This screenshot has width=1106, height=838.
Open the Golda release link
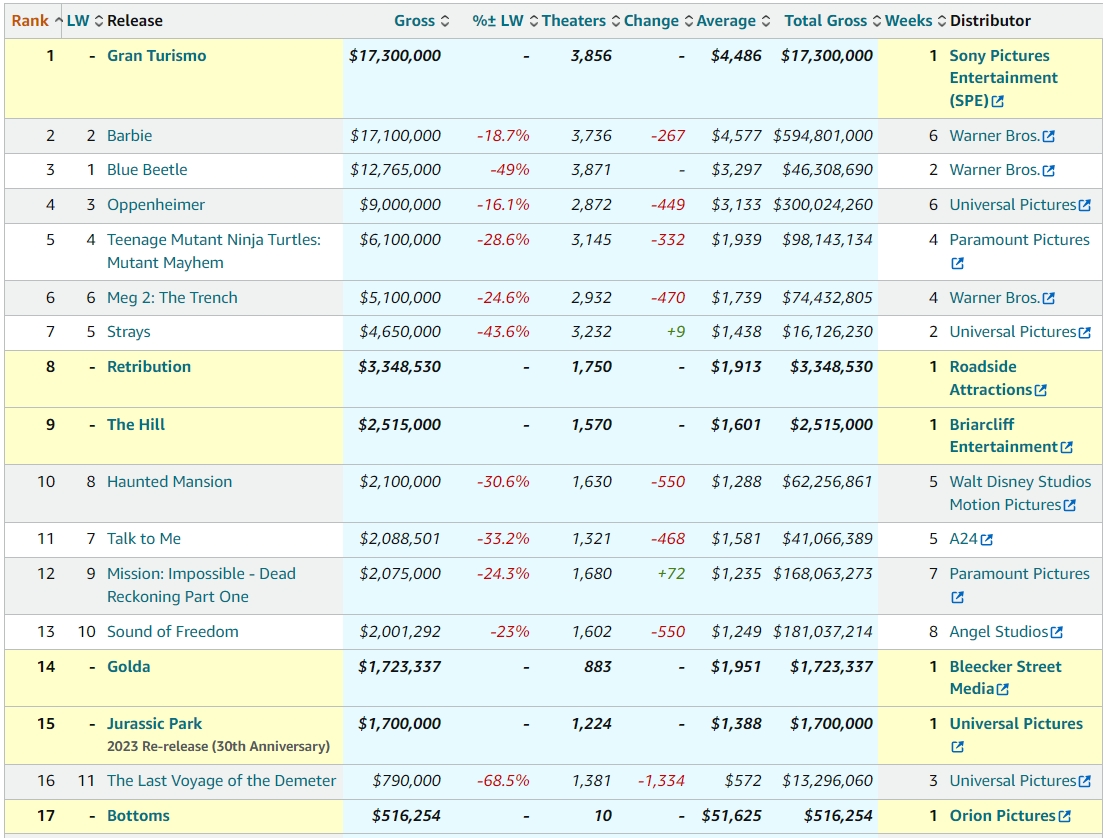click(x=128, y=667)
